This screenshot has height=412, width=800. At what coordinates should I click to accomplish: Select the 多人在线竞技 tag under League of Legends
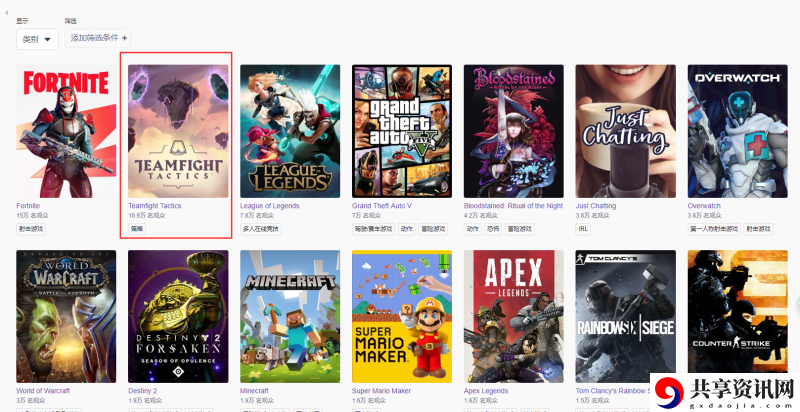pos(261,229)
